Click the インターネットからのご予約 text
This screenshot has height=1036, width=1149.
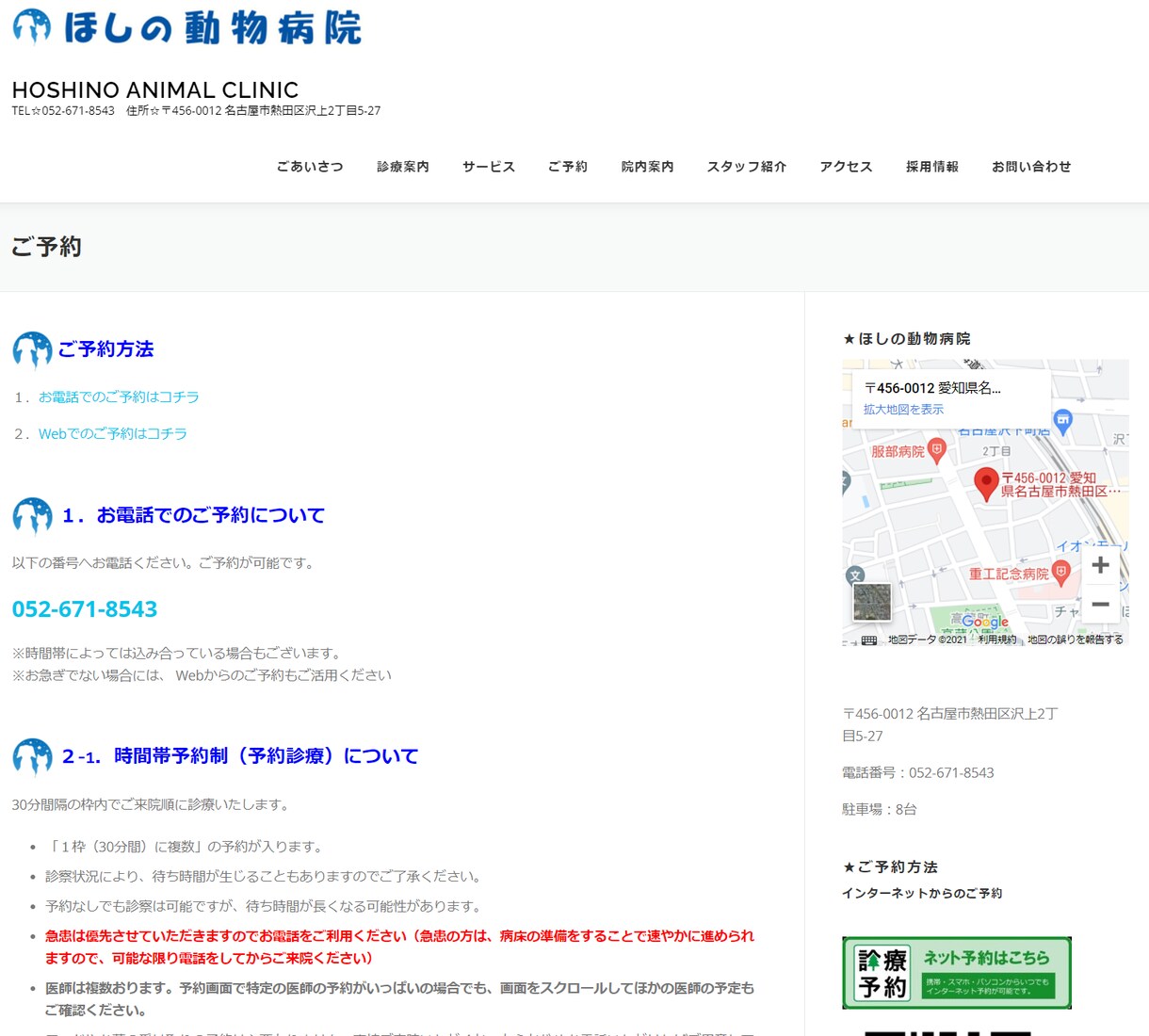(x=922, y=893)
